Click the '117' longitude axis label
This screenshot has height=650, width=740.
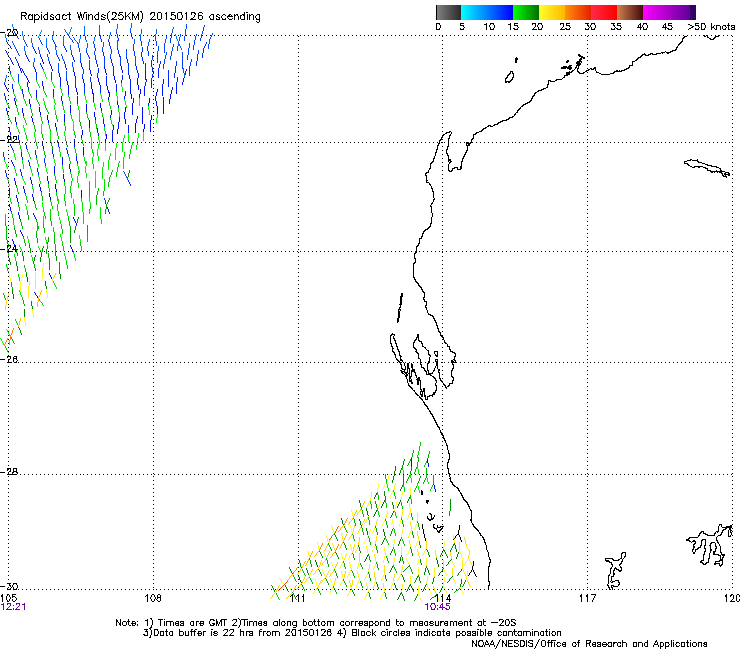(x=587, y=598)
